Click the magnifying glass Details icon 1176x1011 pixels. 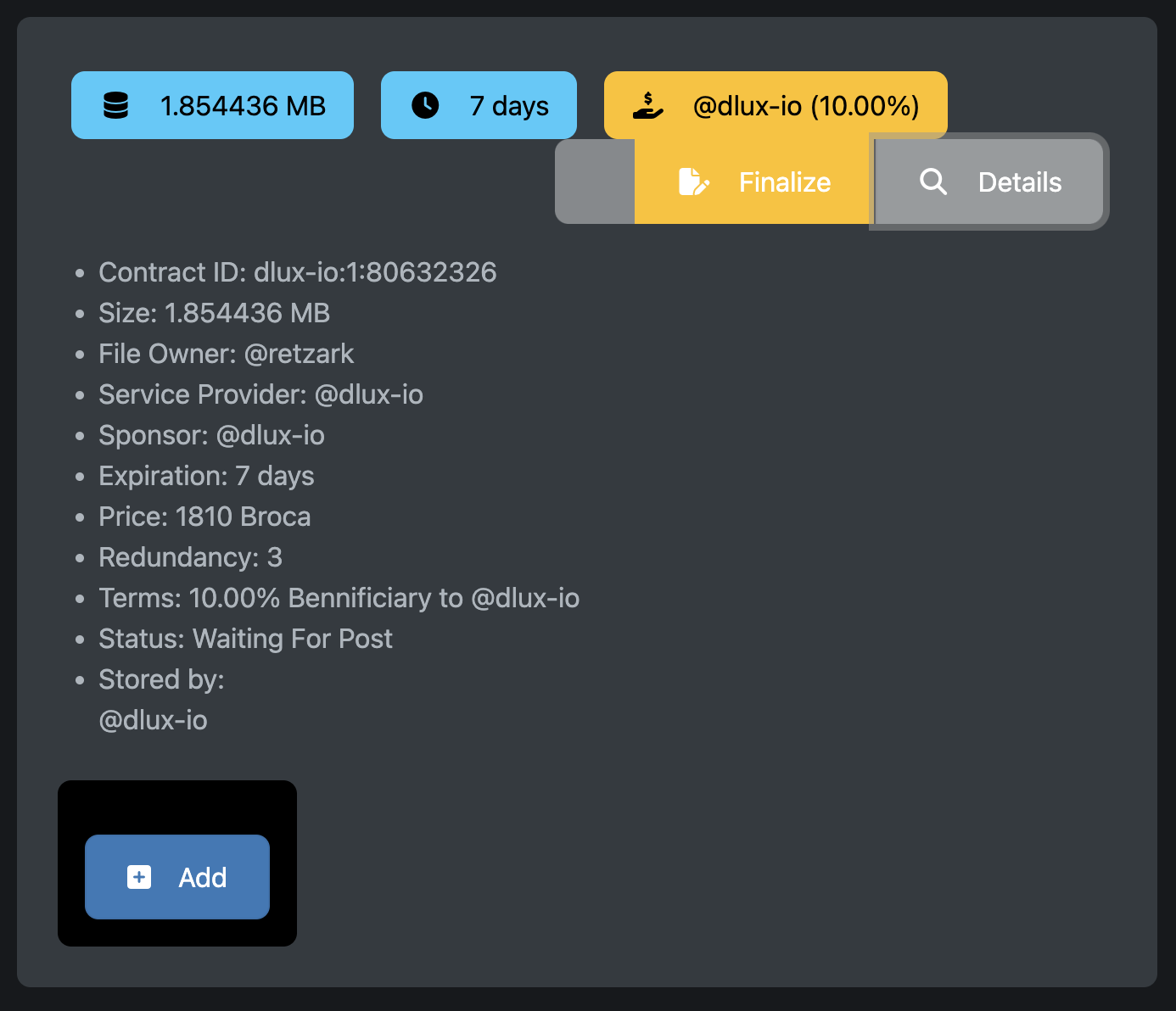933,182
